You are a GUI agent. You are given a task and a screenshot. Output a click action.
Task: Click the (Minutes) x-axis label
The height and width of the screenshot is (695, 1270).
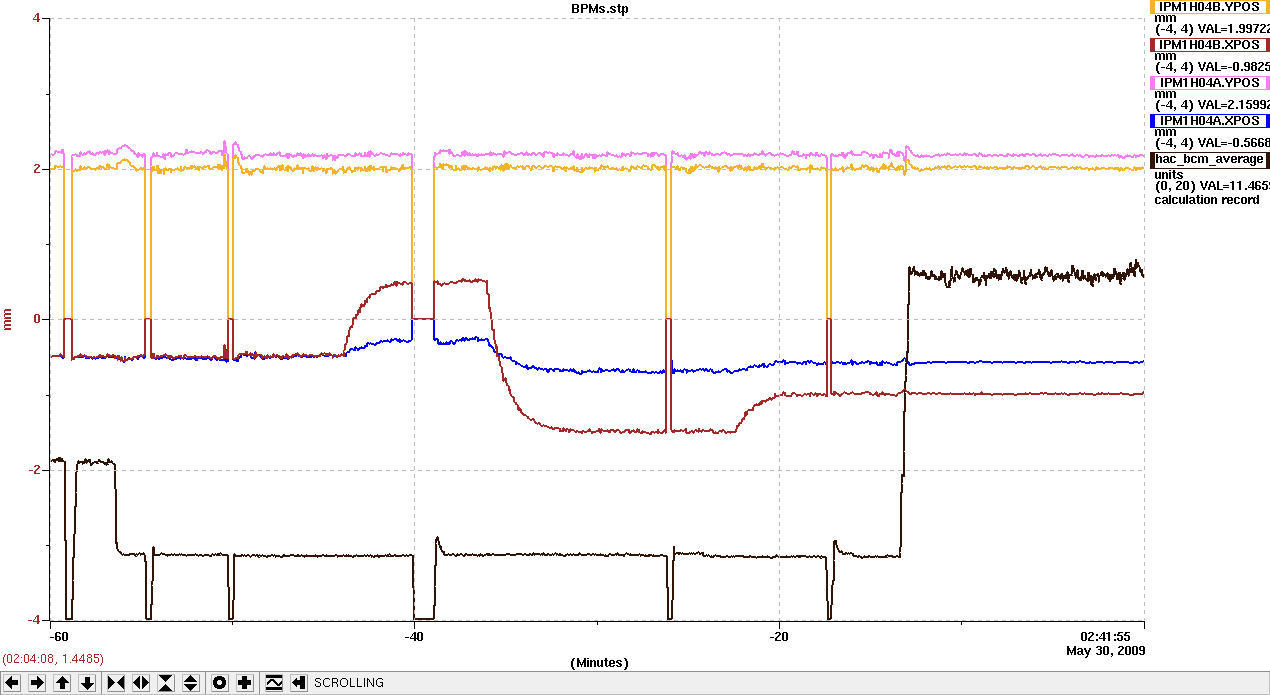click(599, 662)
